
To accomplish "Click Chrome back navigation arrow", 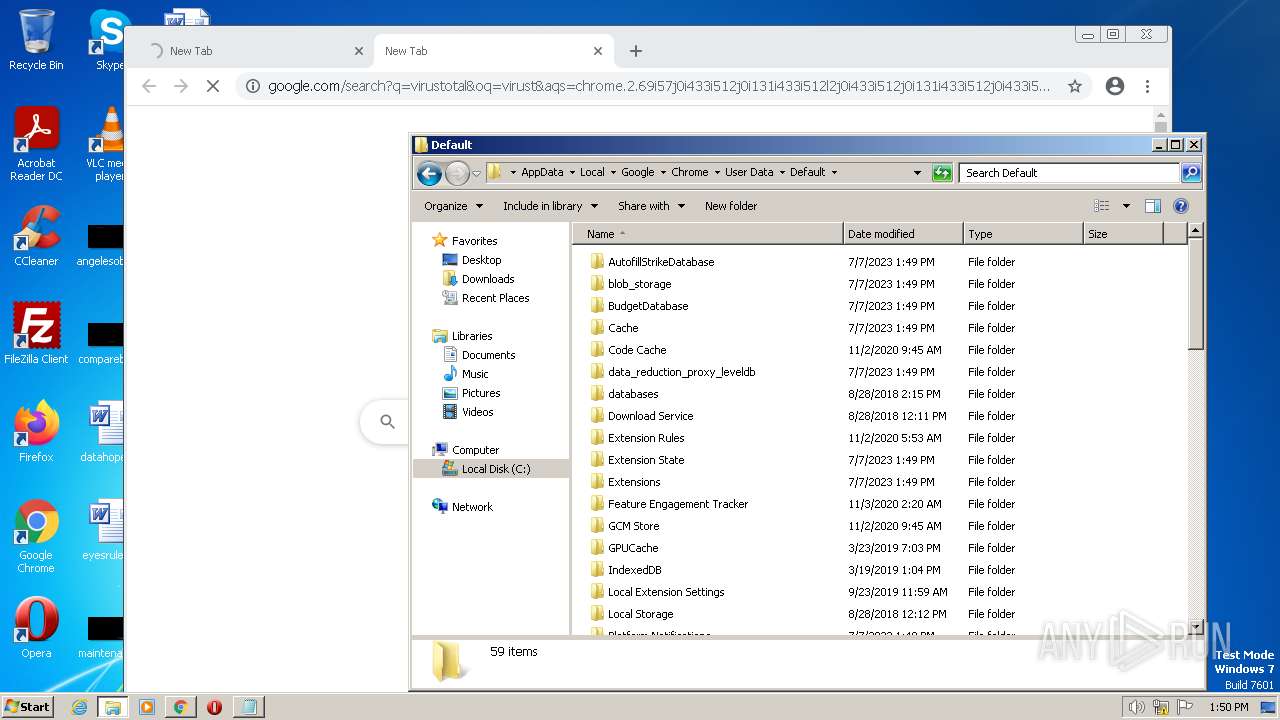I will [149, 86].
